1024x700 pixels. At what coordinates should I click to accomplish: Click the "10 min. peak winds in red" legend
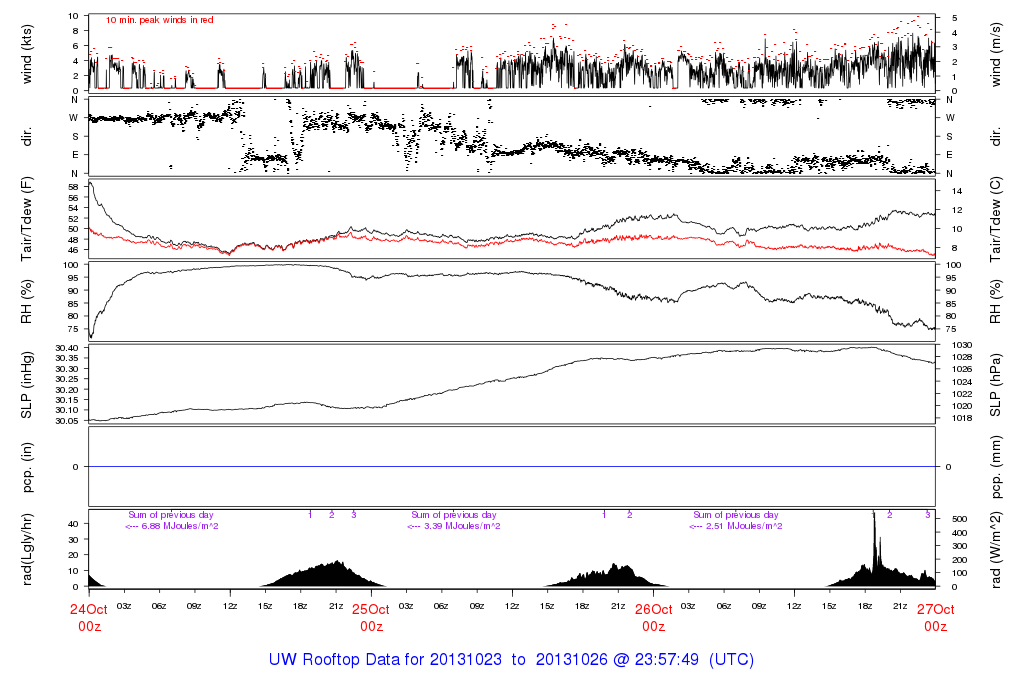pyautogui.click(x=159, y=20)
